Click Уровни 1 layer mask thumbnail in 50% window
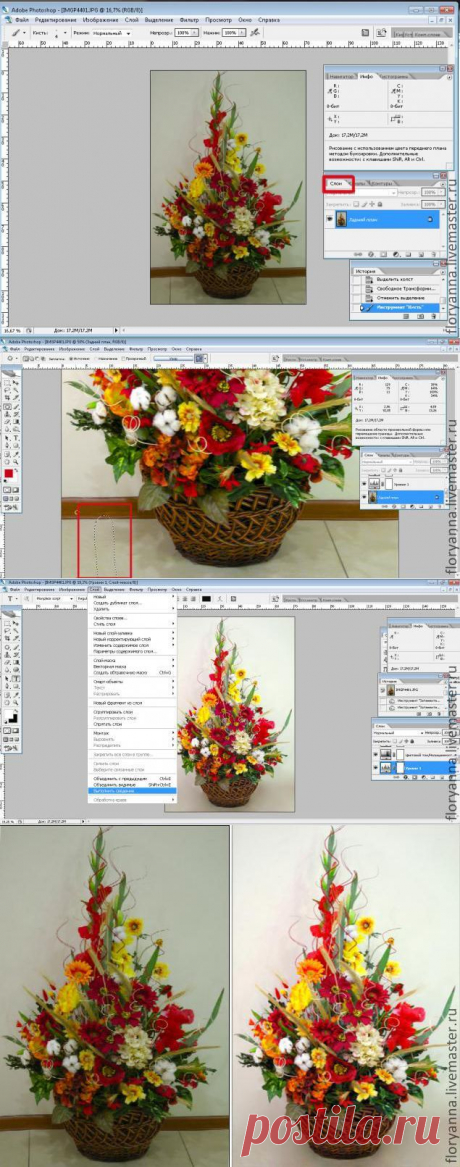460x1167 pixels. tap(389, 483)
